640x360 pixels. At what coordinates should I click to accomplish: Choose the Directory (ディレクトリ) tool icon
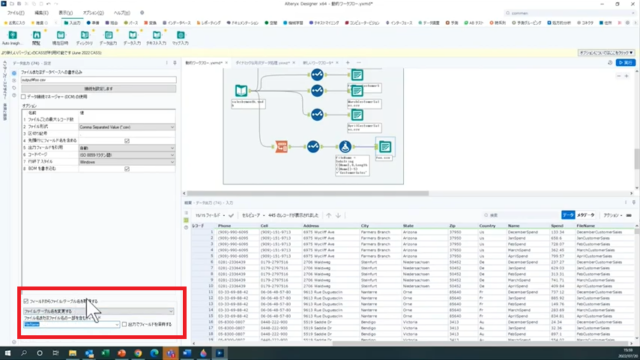tap(84, 35)
